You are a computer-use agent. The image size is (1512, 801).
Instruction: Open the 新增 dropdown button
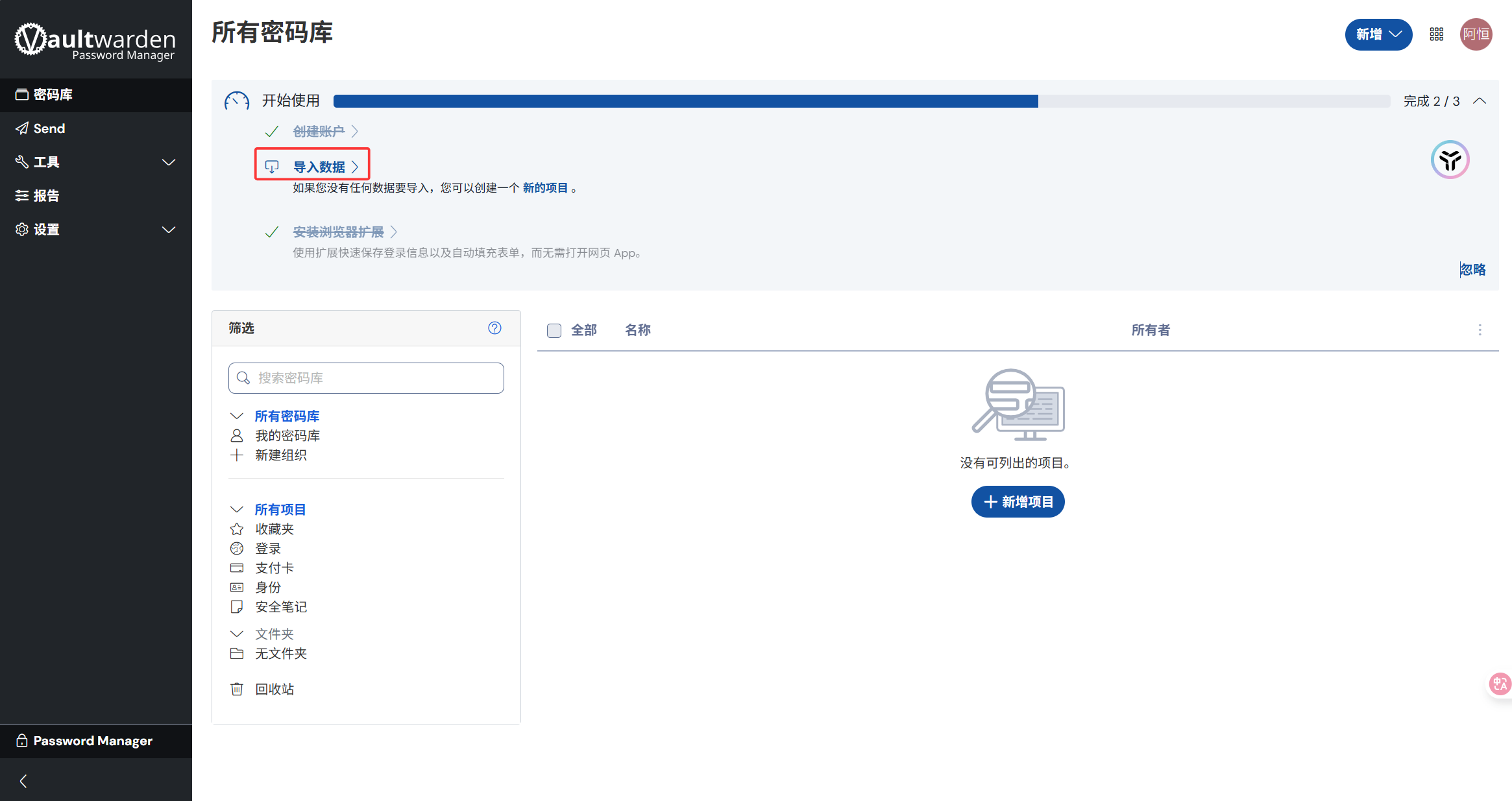[x=1378, y=34]
